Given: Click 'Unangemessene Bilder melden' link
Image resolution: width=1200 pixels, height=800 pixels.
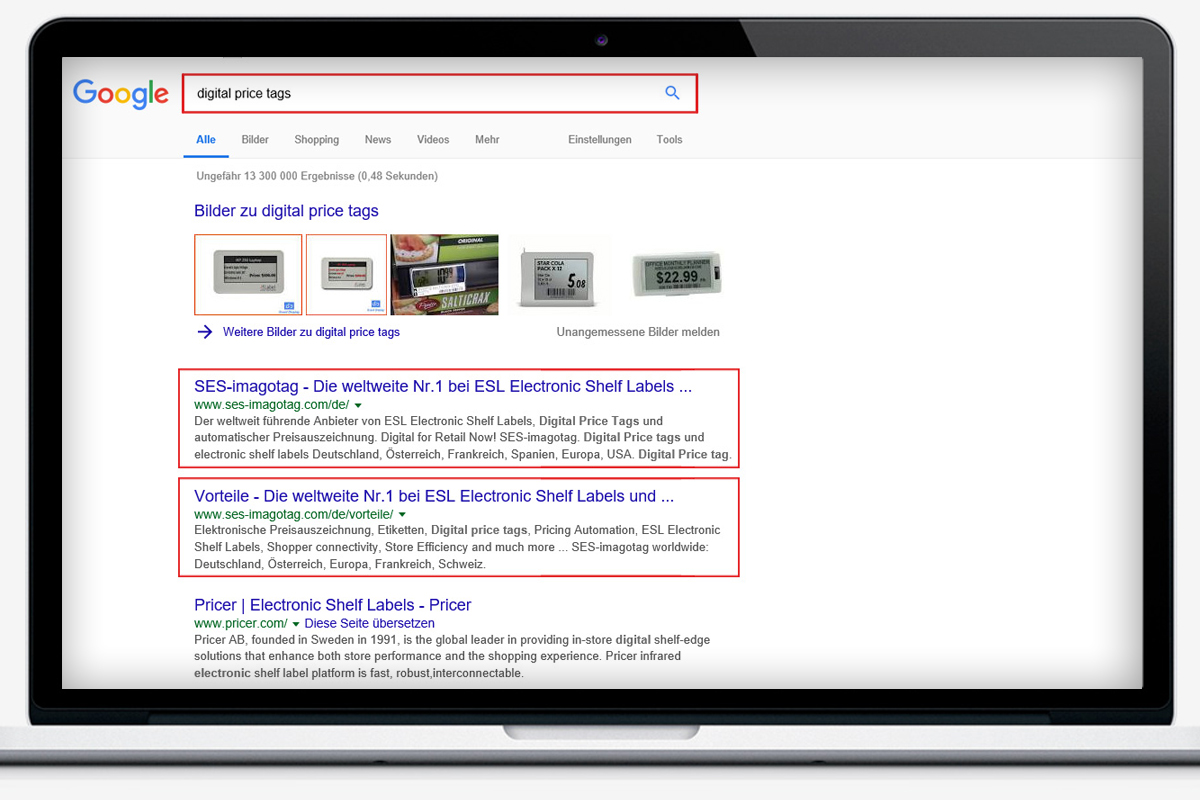Looking at the screenshot, I should pos(638,332).
